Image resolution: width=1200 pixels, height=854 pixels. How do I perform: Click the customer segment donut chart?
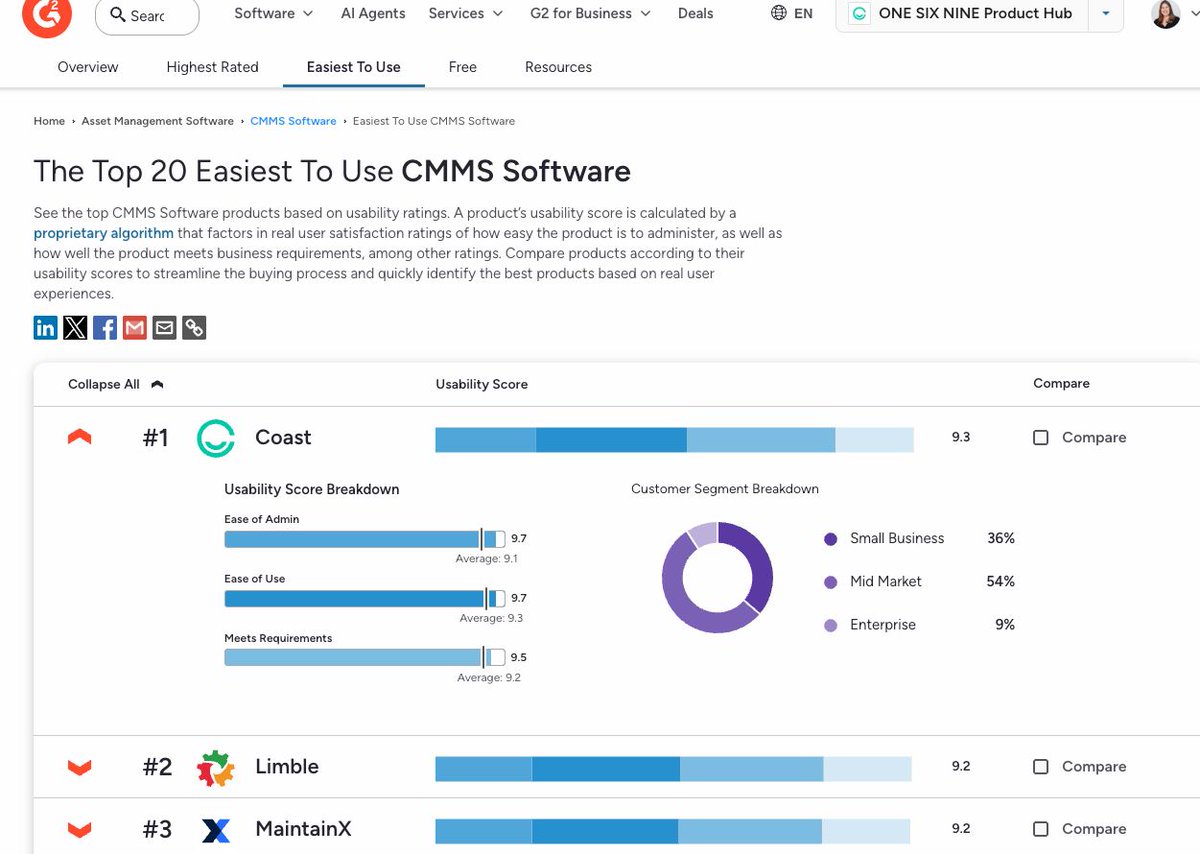click(x=717, y=577)
